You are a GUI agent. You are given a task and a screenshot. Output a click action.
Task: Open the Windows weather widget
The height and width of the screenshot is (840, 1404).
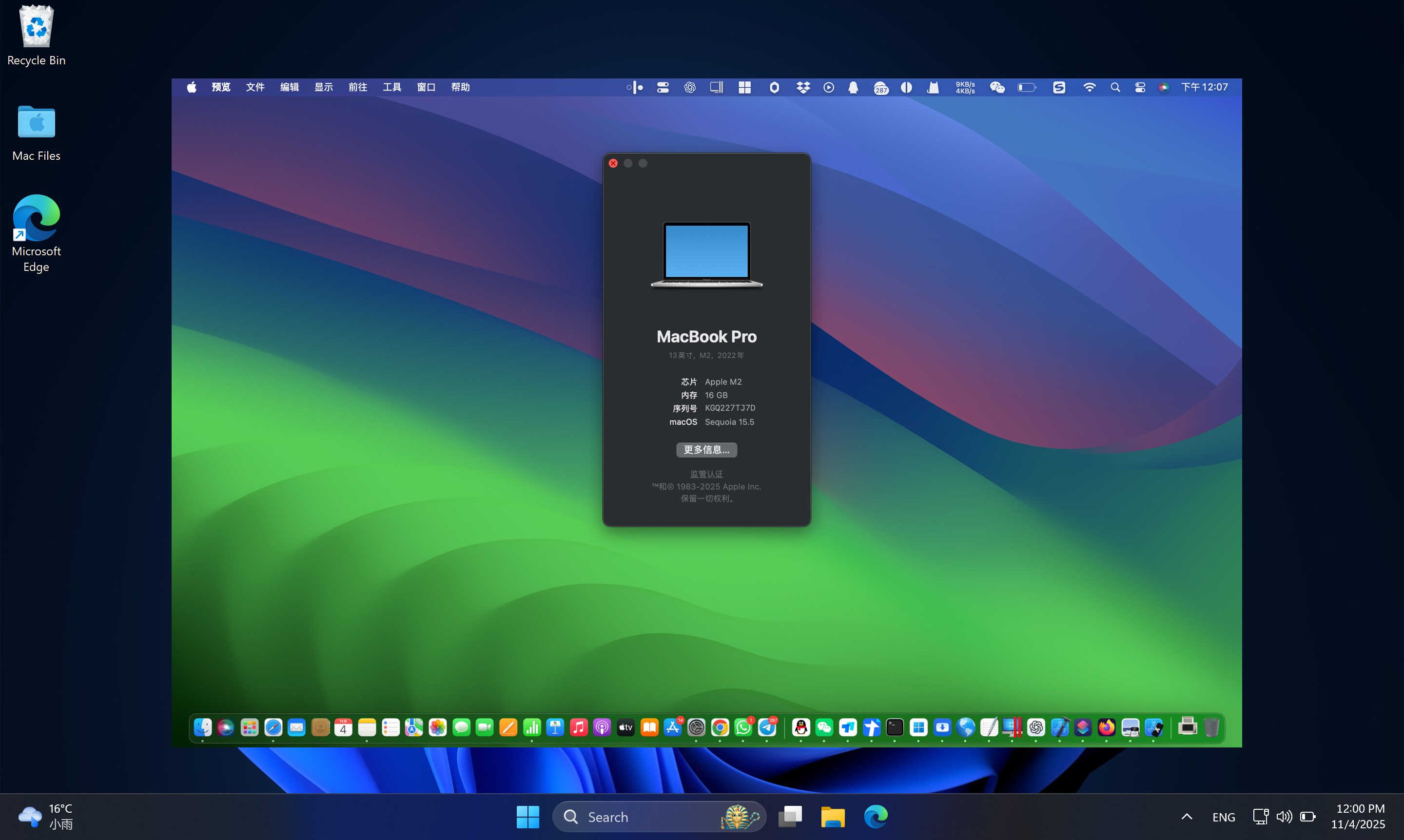click(x=45, y=816)
